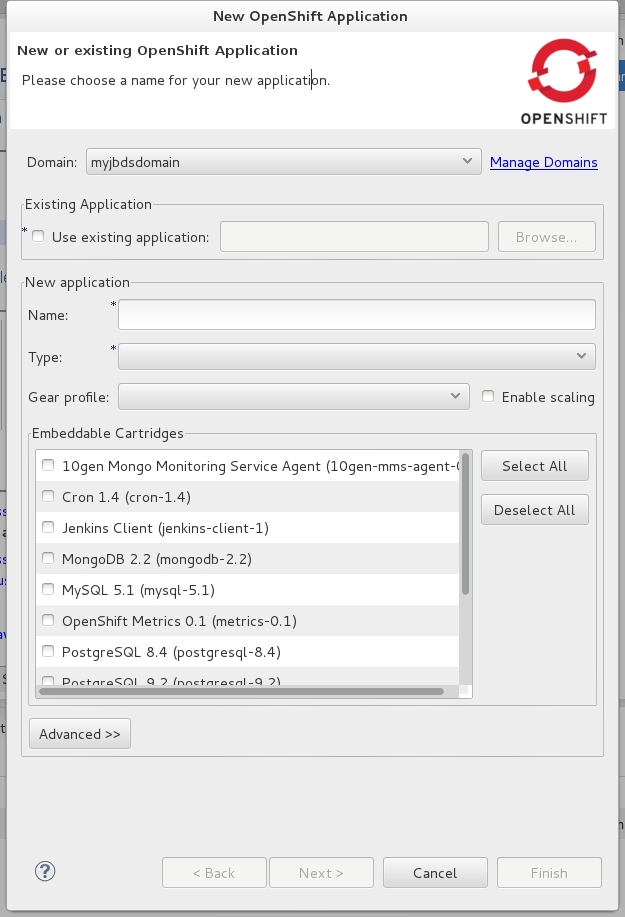
Task: Click the application Name text field
Action: (x=357, y=315)
